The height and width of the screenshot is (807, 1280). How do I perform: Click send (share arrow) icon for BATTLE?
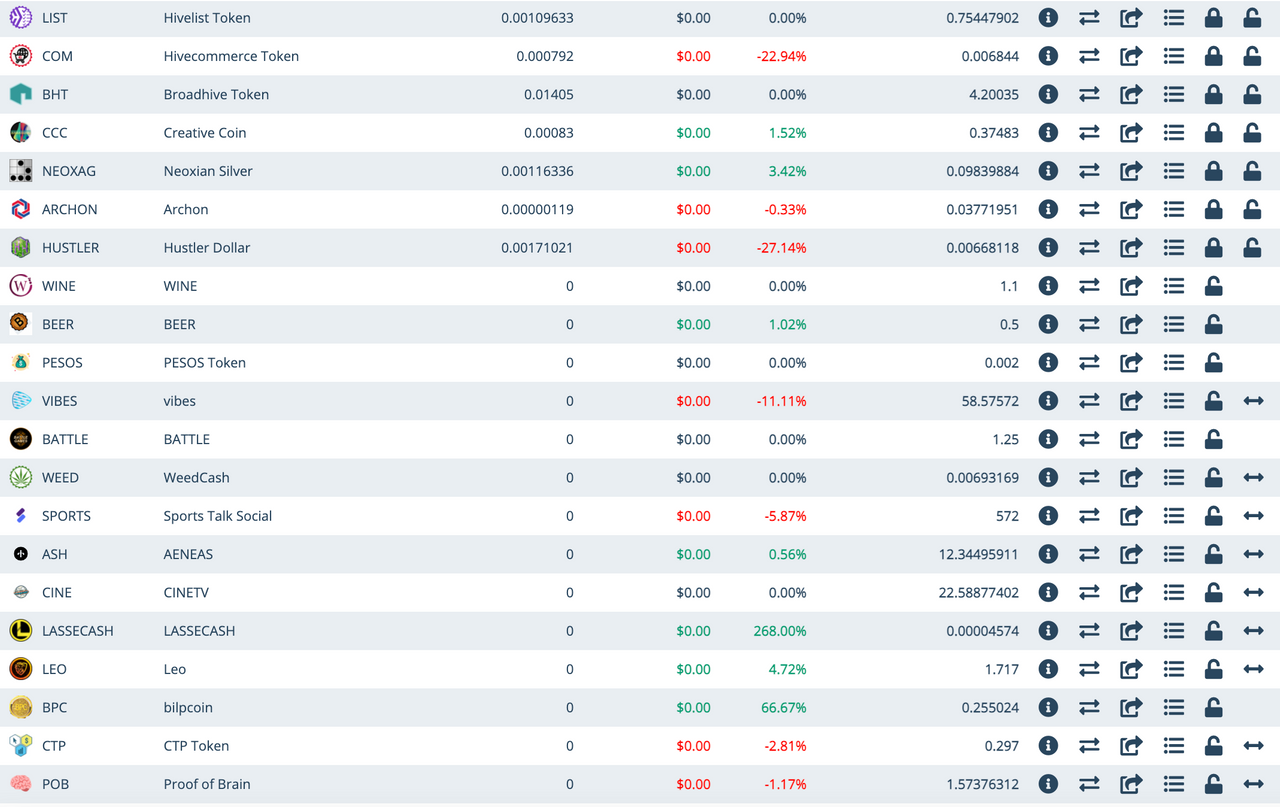pyautogui.click(x=1131, y=439)
